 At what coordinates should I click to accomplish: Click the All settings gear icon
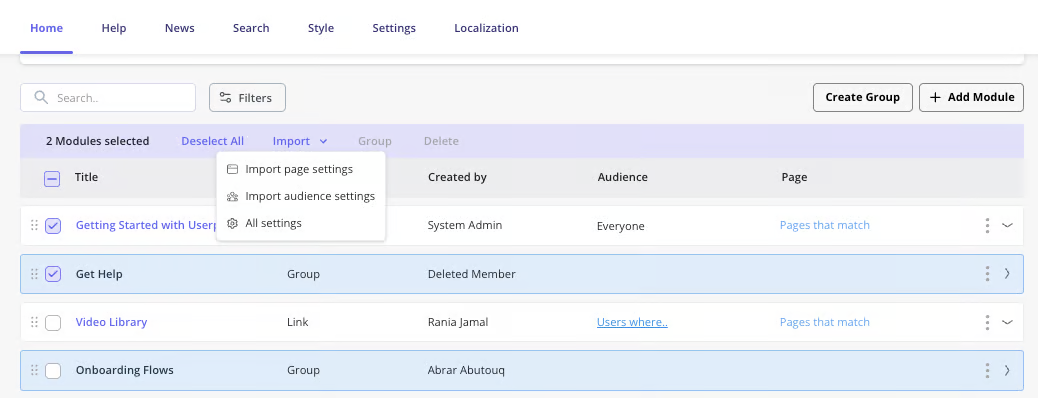(x=232, y=223)
